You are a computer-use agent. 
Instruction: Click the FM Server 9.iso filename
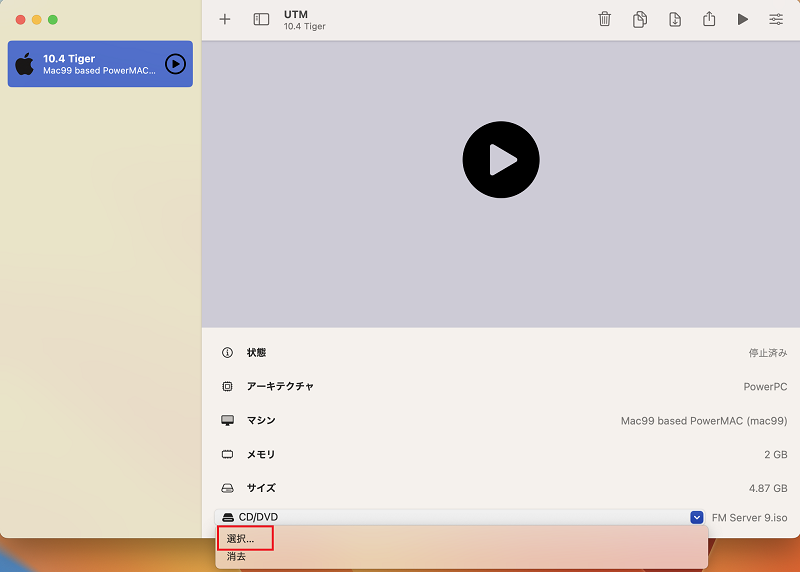point(749,518)
